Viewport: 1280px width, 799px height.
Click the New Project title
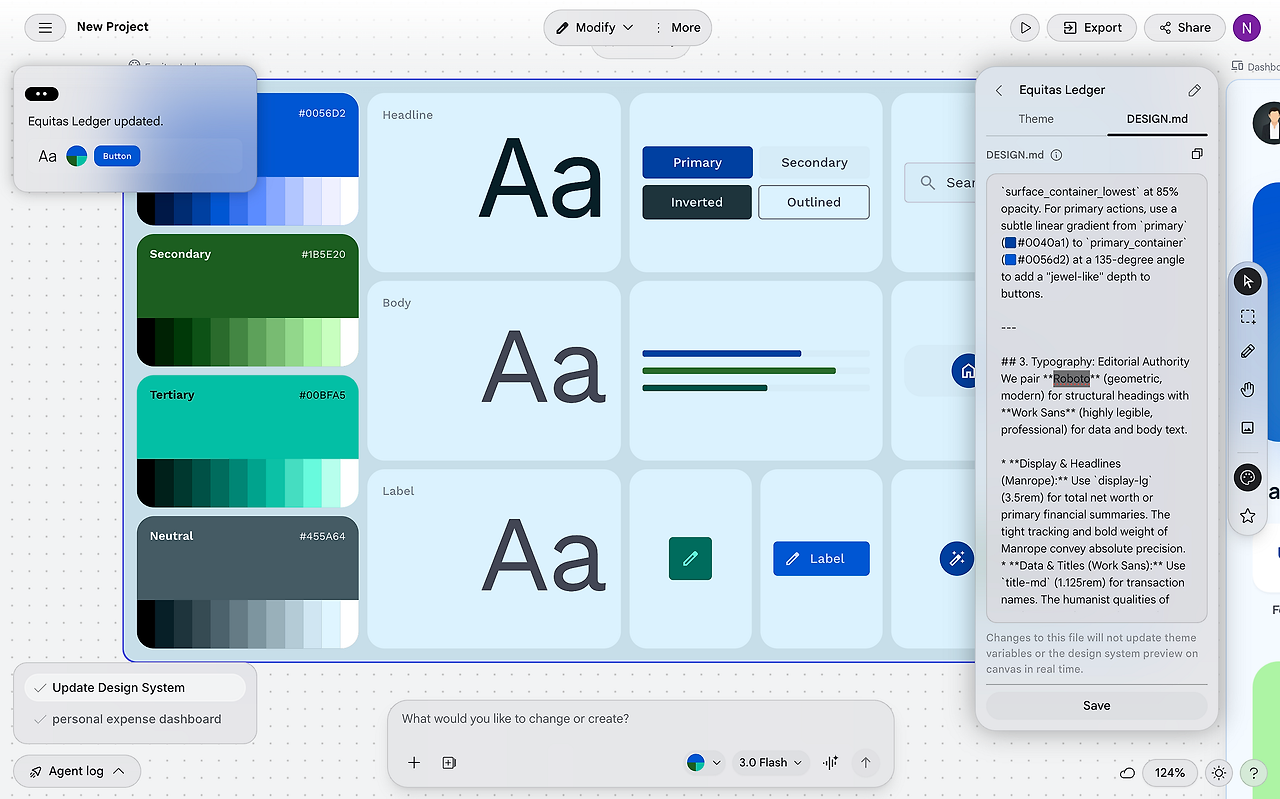click(113, 27)
